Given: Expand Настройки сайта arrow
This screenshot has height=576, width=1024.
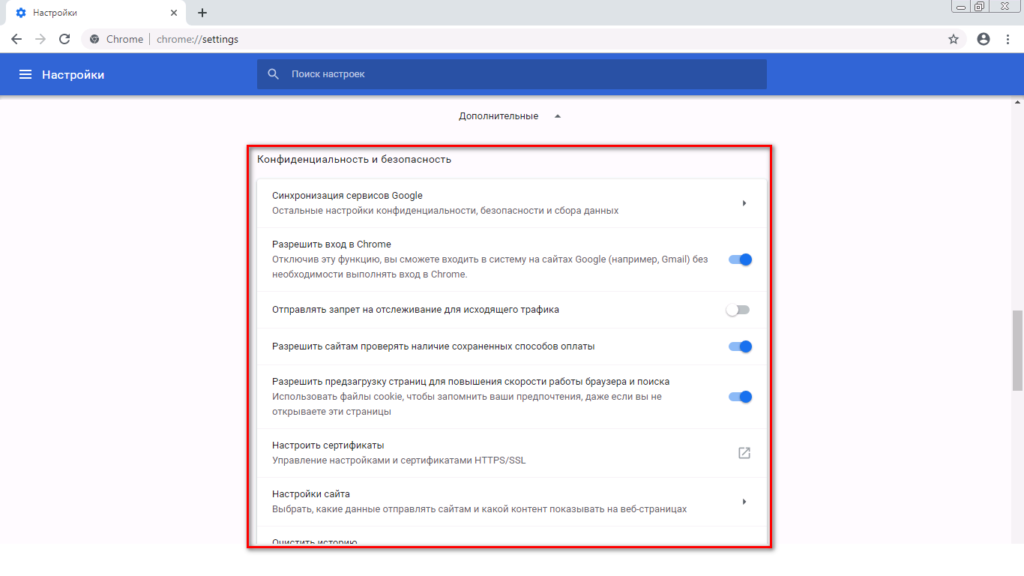Looking at the screenshot, I should coord(744,502).
